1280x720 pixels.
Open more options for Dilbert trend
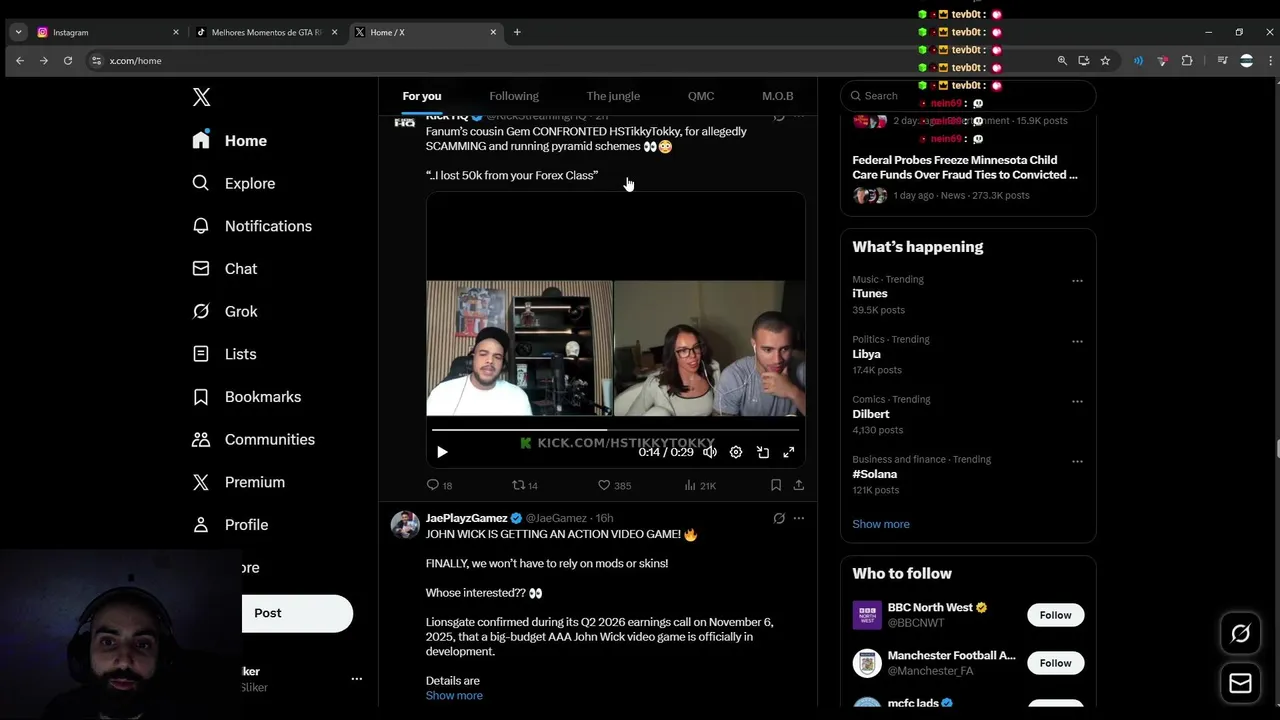pyautogui.click(x=1077, y=401)
